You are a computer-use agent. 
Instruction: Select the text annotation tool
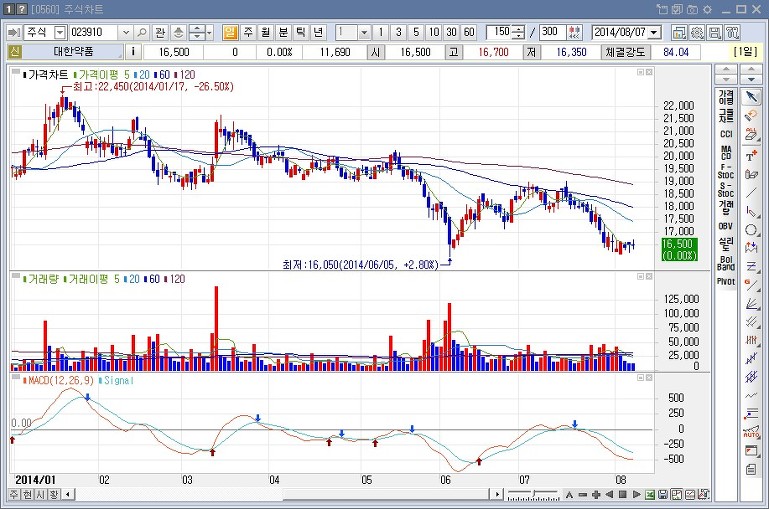(x=751, y=156)
